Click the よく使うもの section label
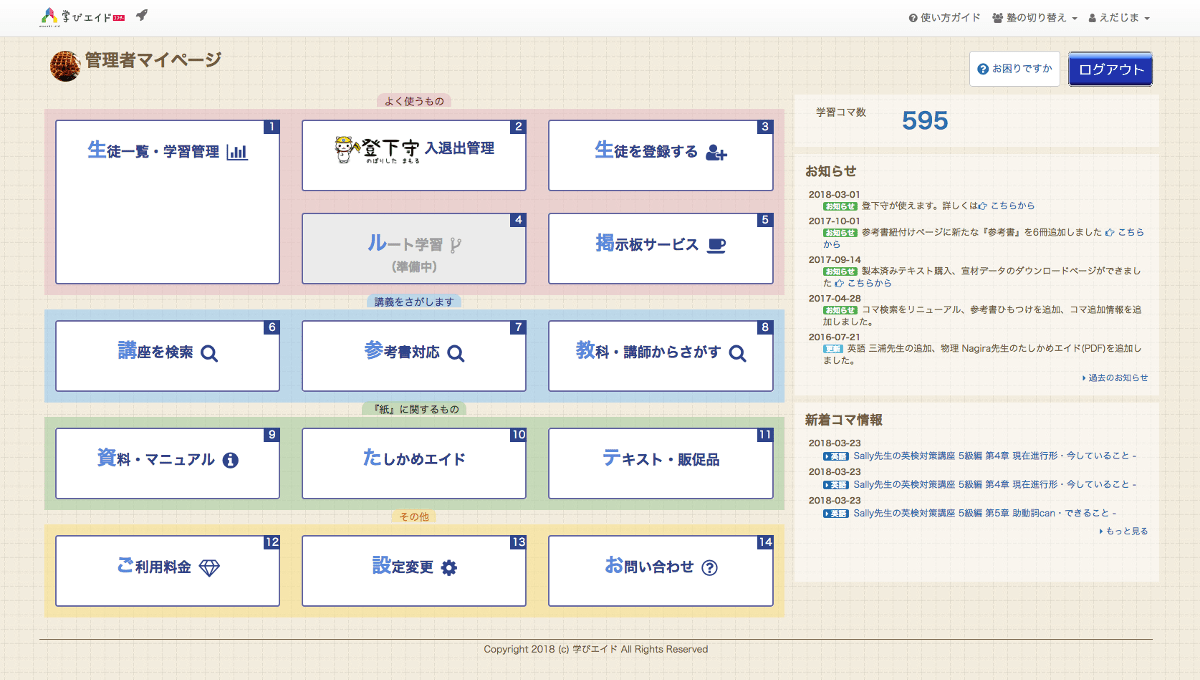Screen dimensions: 1200x680 point(414,100)
